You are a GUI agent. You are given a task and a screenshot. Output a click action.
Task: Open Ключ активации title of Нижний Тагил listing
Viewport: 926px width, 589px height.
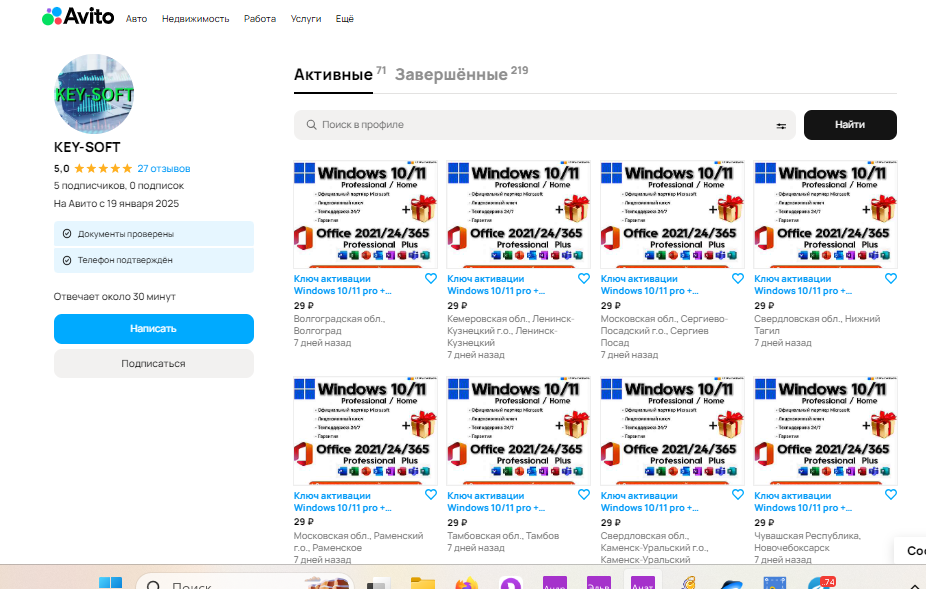(x=803, y=285)
